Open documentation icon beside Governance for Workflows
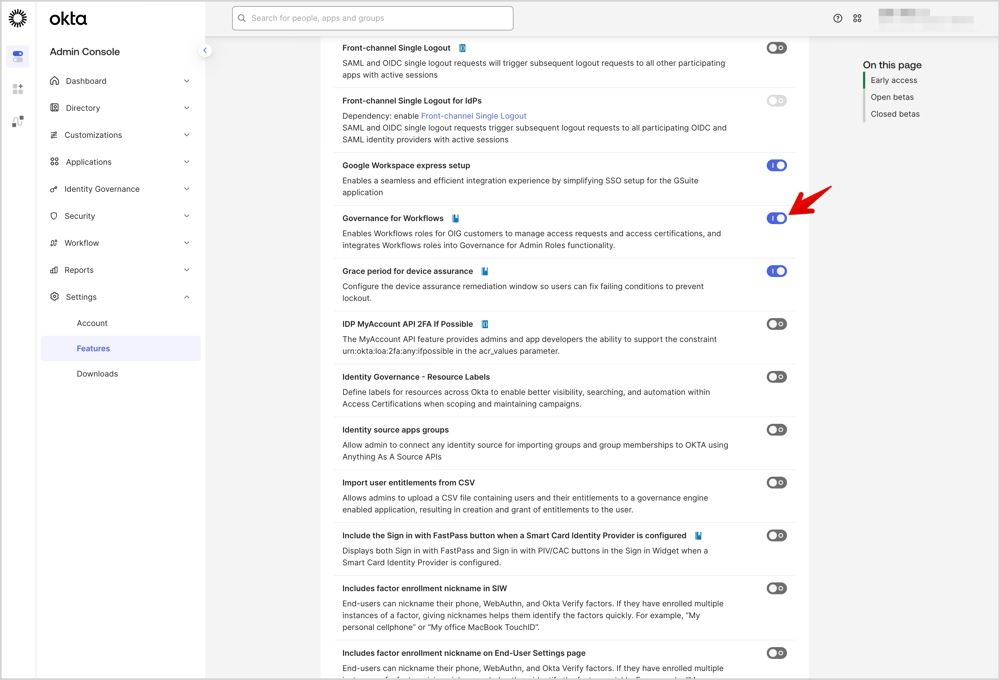 pyautogui.click(x=456, y=218)
